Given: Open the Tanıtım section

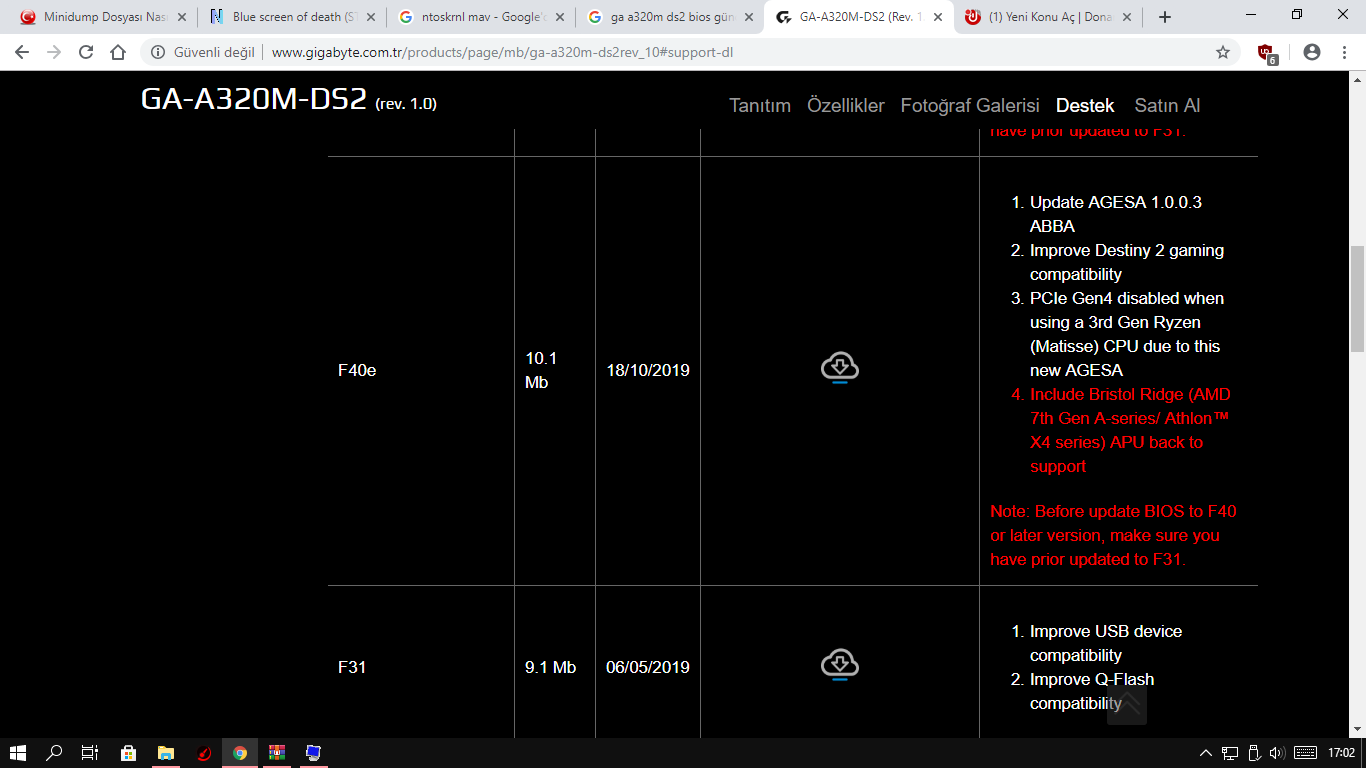Looking at the screenshot, I should click(760, 105).
